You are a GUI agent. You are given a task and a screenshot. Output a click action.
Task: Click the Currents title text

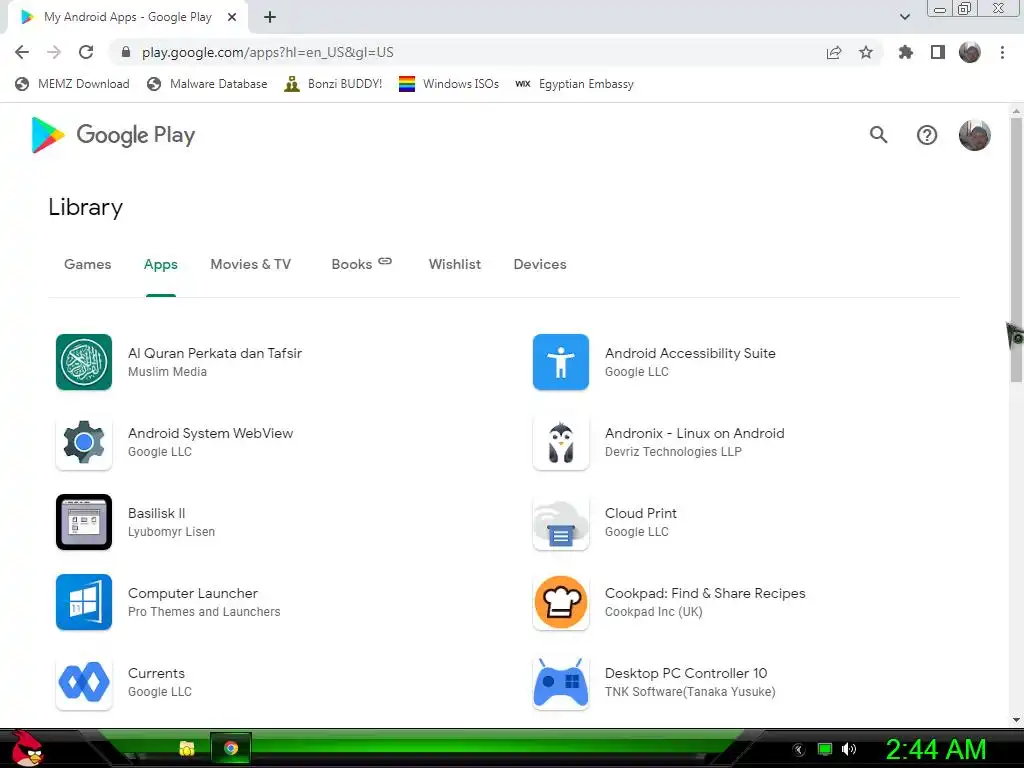pyautogui.click(x=156, y=673)
